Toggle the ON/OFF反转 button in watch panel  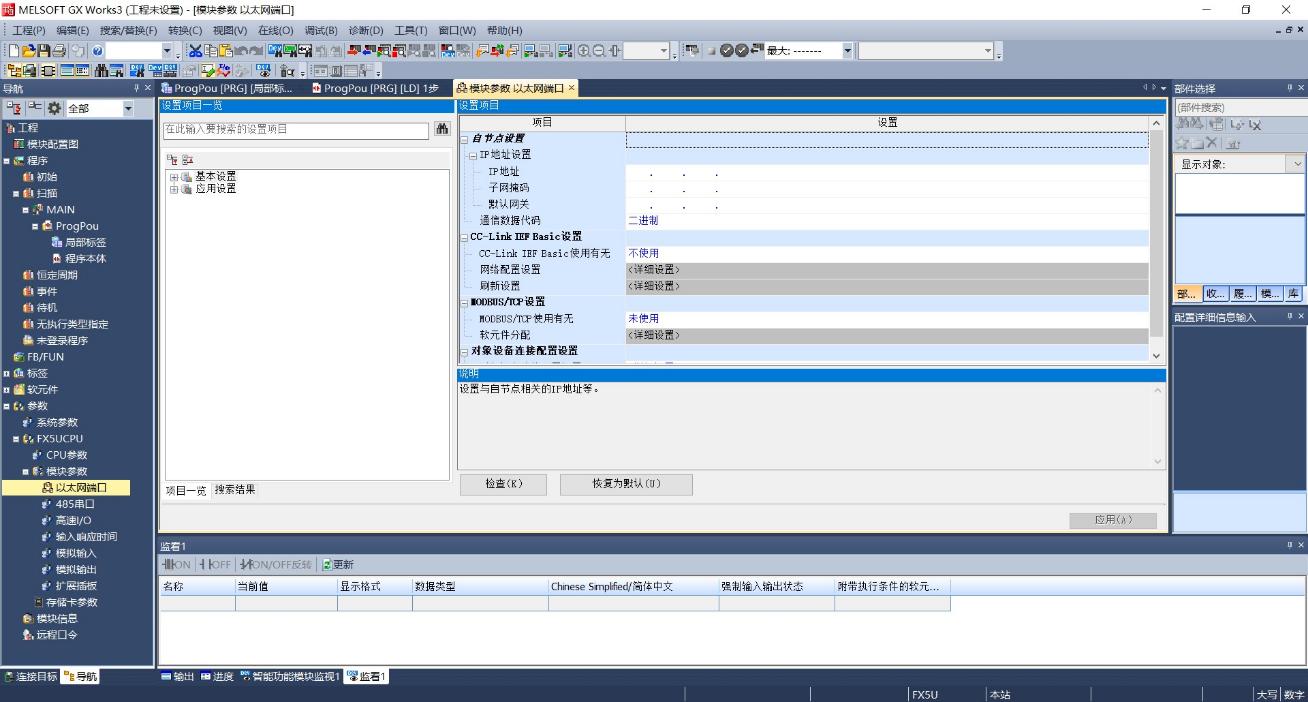coord(275,565)
